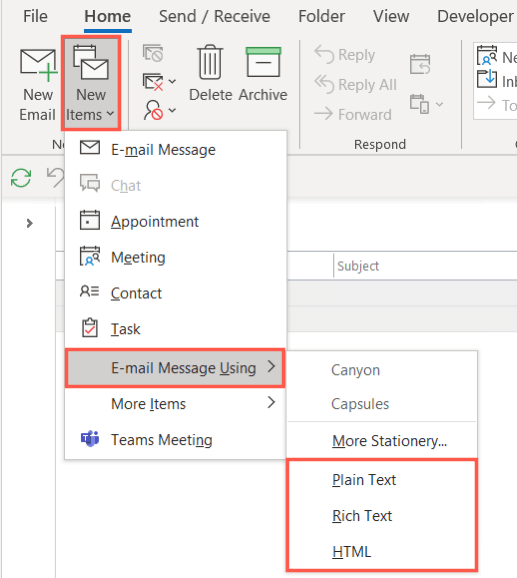Open the Developer tab

click(475, 16)
